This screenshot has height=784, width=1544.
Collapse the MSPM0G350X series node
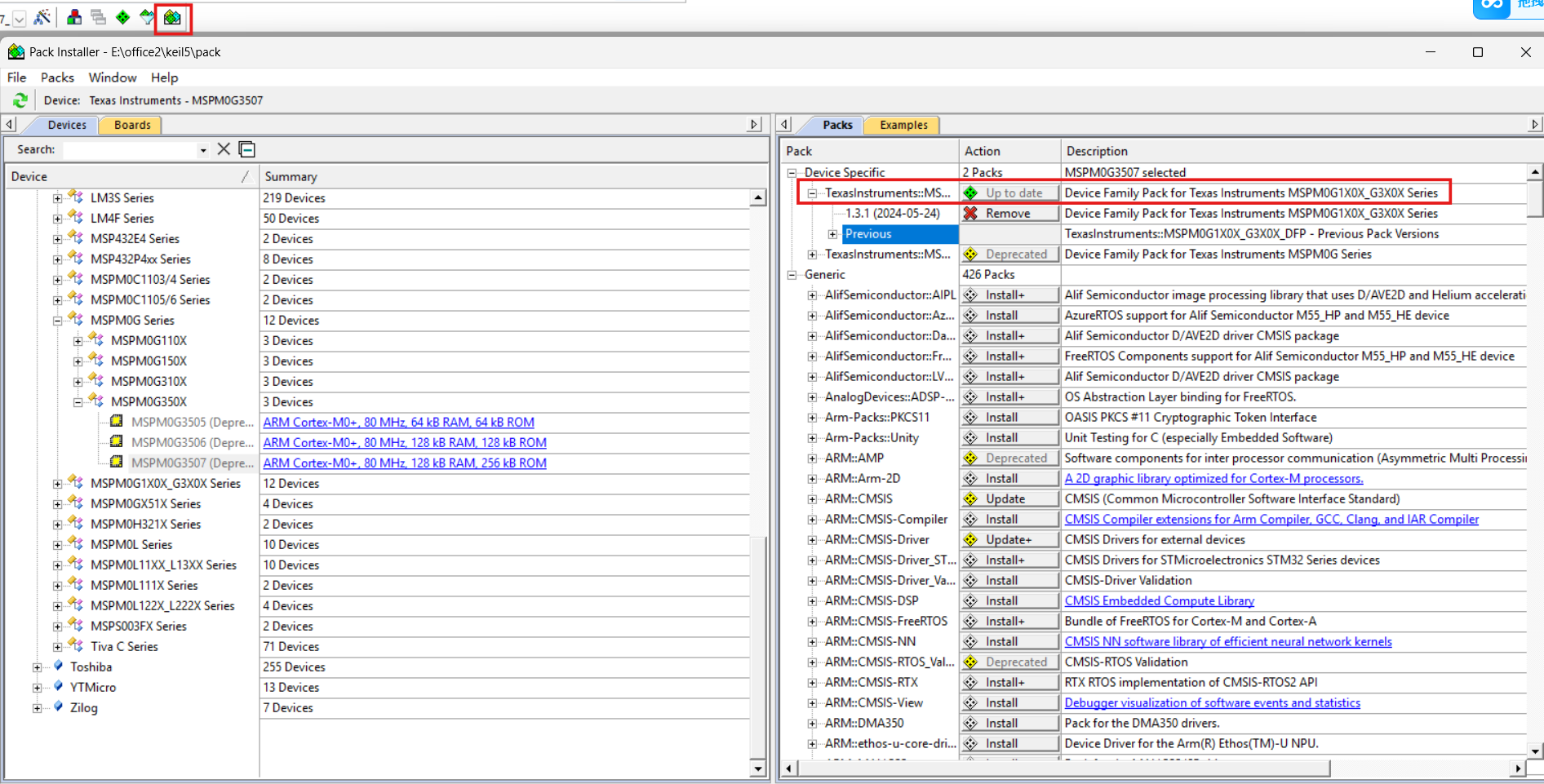tap(77, 401)
